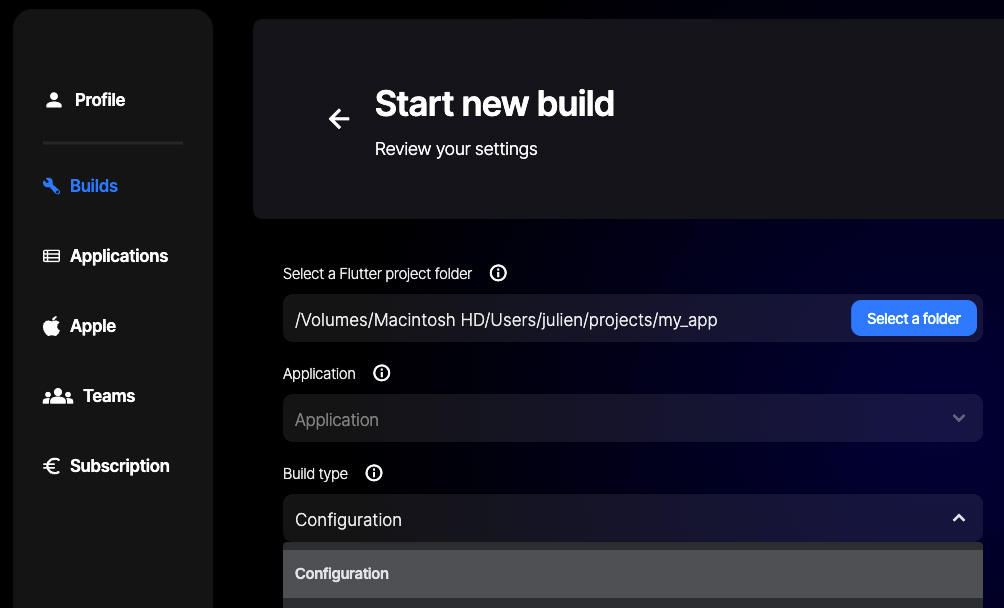Show info icon next to Build type
The height and width of the screenshot is (608, 1004).
[x=374, y=473]
